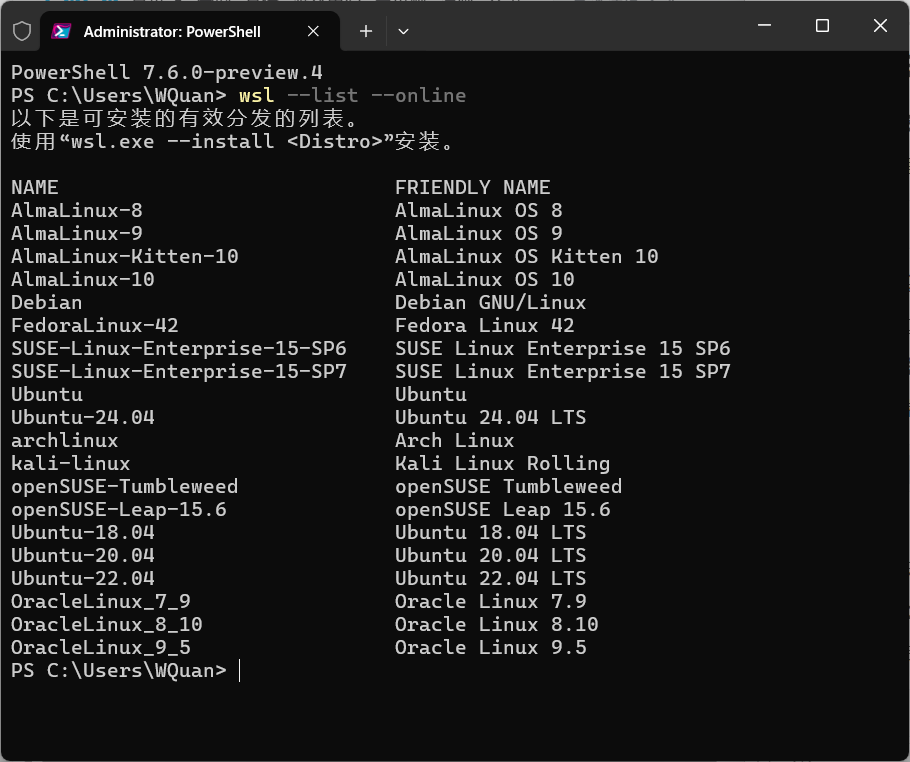Close the Administrator: PowerShell tab

313,31
